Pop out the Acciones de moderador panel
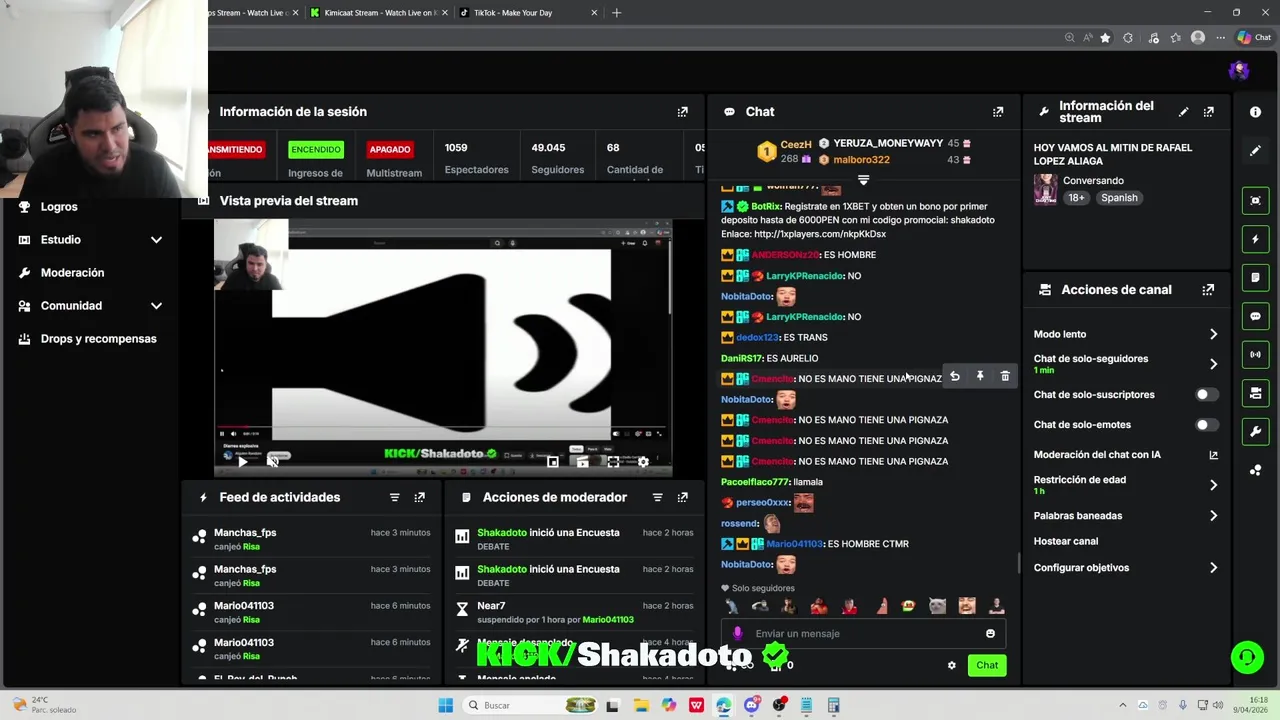This screenshot has width=1280, height=720. [683, 497]
